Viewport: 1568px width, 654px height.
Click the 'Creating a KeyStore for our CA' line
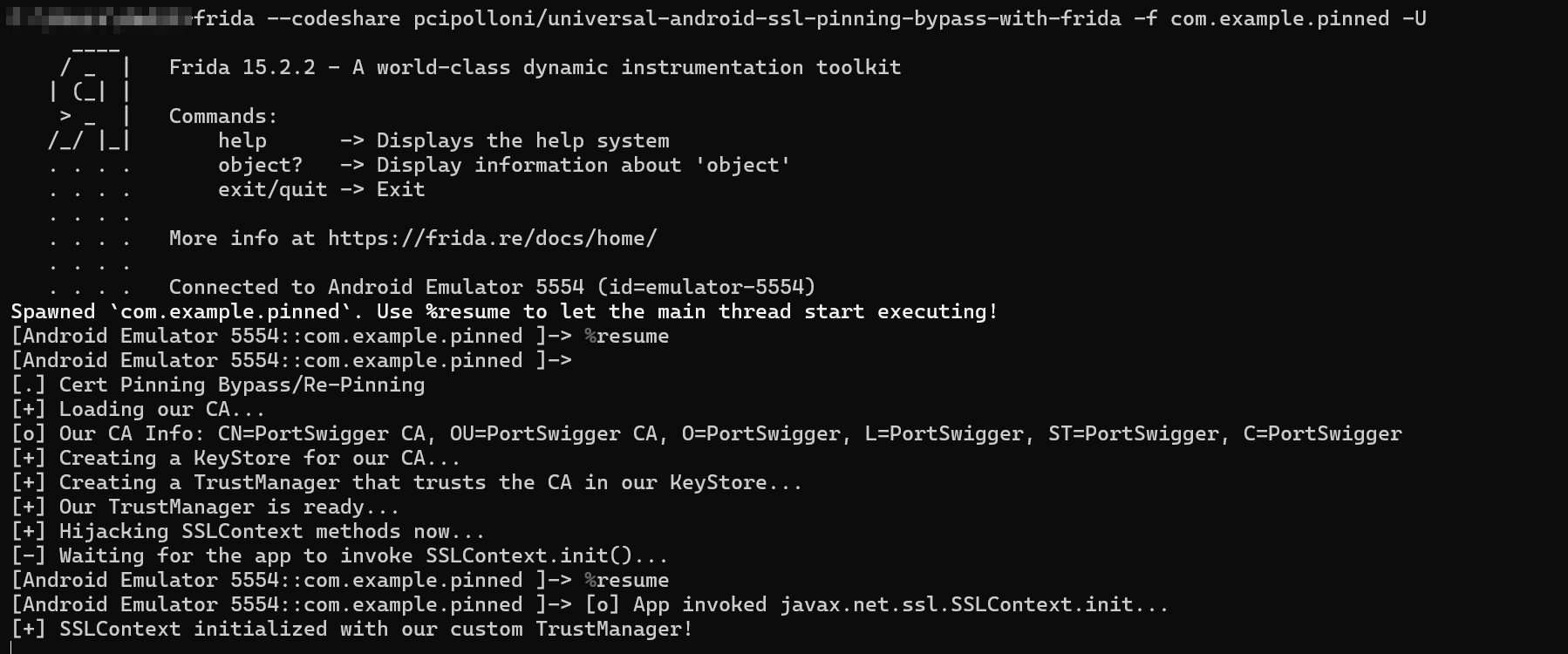pyautogui.click(x=259, y=458)
